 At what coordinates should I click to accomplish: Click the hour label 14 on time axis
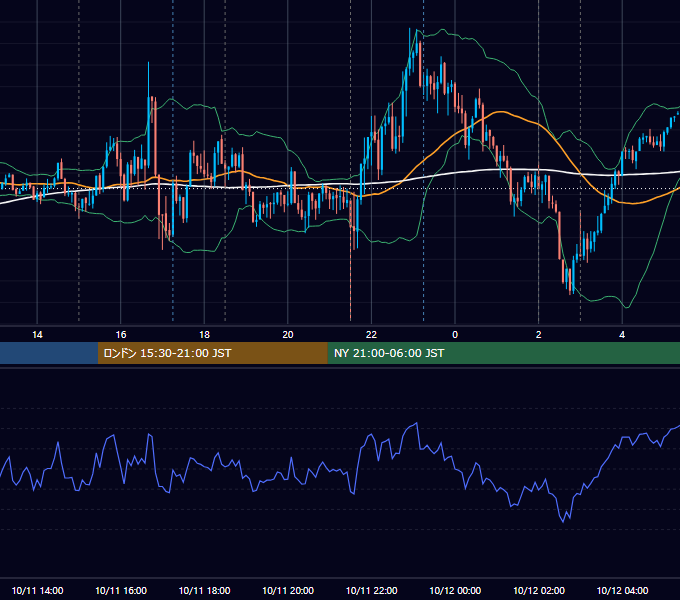37,335
